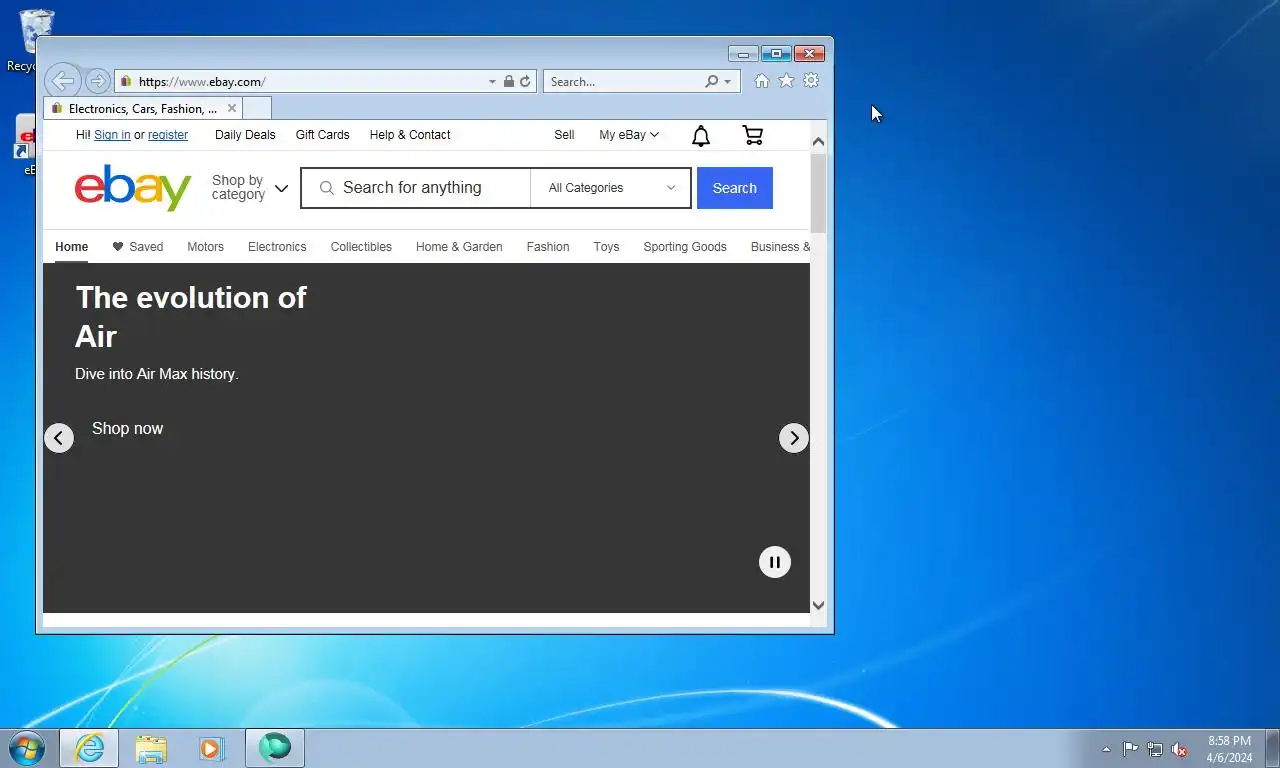Go to the Home & Garden category
Image resolution: width=1280 pixels, height=768 pixels.
coord(459,247)
